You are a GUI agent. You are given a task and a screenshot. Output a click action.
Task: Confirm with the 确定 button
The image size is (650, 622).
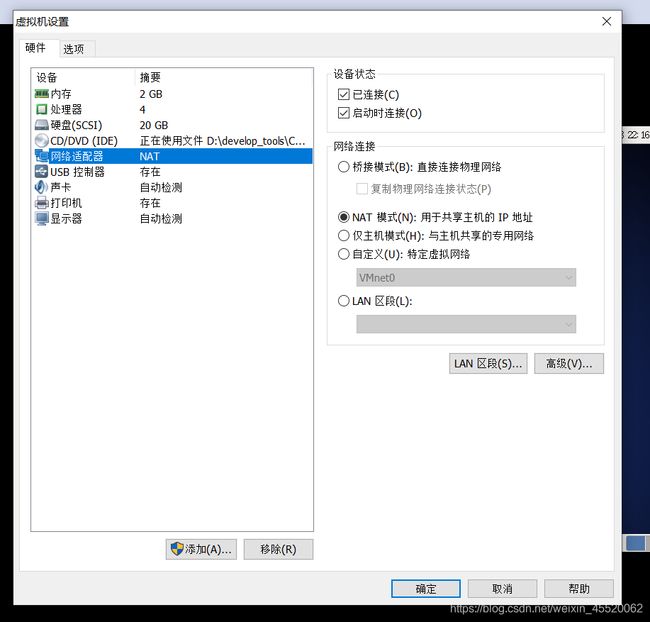[x=426, y=588]
